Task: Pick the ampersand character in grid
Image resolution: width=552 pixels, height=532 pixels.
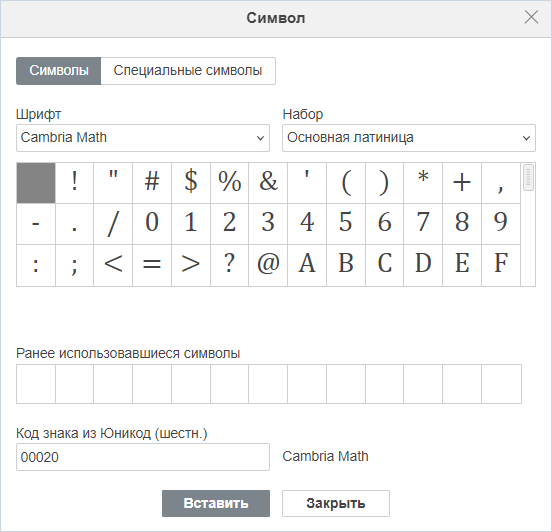Action: pyautogui.click(x=268, y=183)
